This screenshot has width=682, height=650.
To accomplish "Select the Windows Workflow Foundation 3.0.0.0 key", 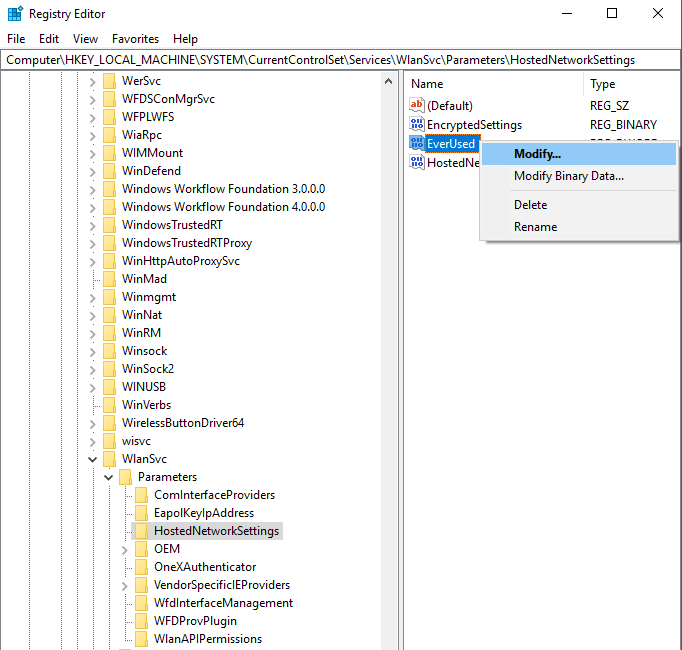I will click(x=223, y=189).
